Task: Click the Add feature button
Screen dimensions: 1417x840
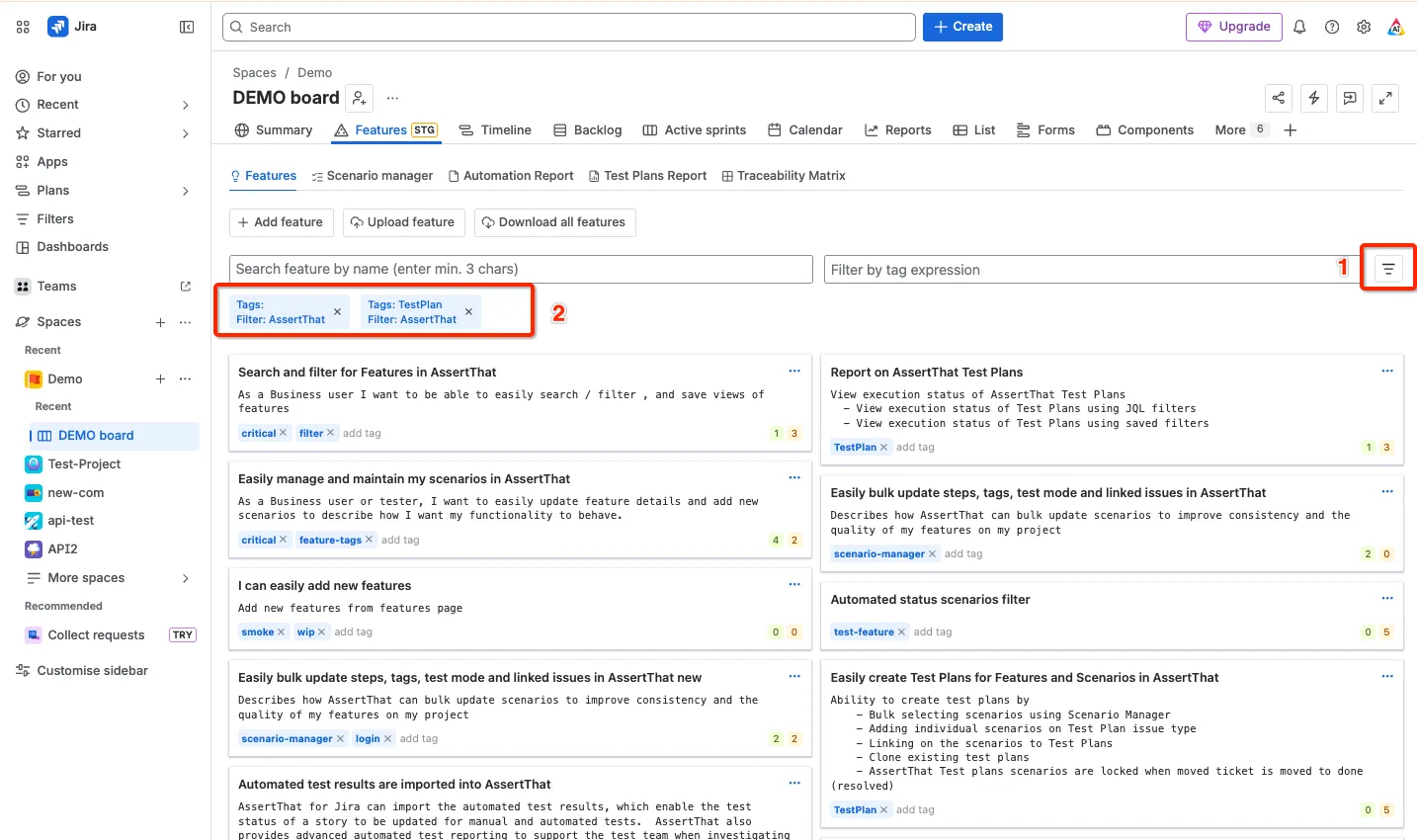Action: click(282, 222)
